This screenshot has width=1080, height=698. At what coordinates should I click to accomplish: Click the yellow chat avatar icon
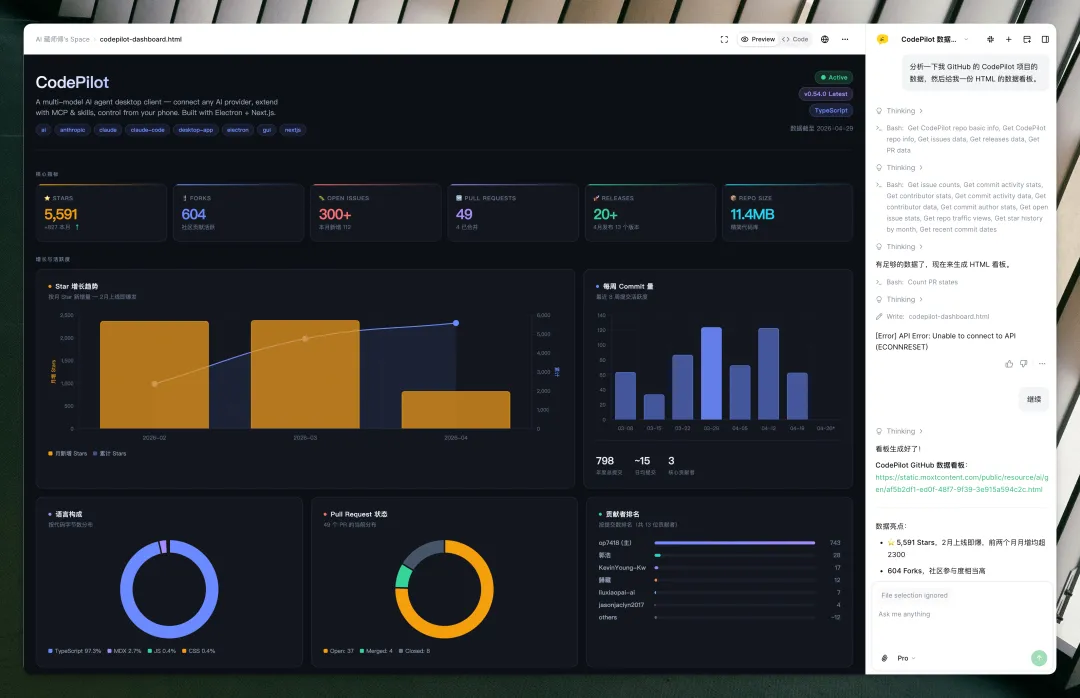882,39
